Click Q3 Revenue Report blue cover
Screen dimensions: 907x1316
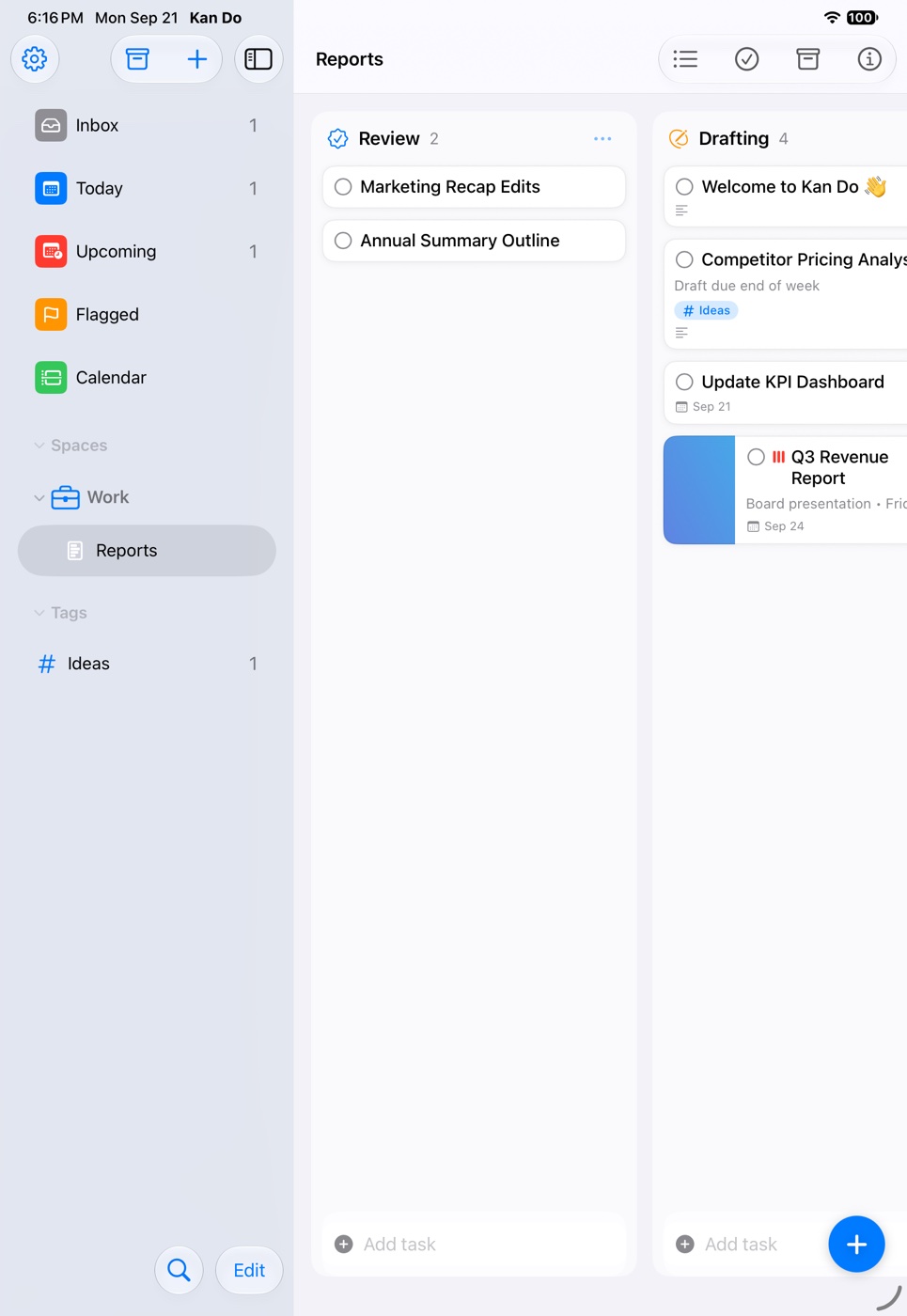699,490
